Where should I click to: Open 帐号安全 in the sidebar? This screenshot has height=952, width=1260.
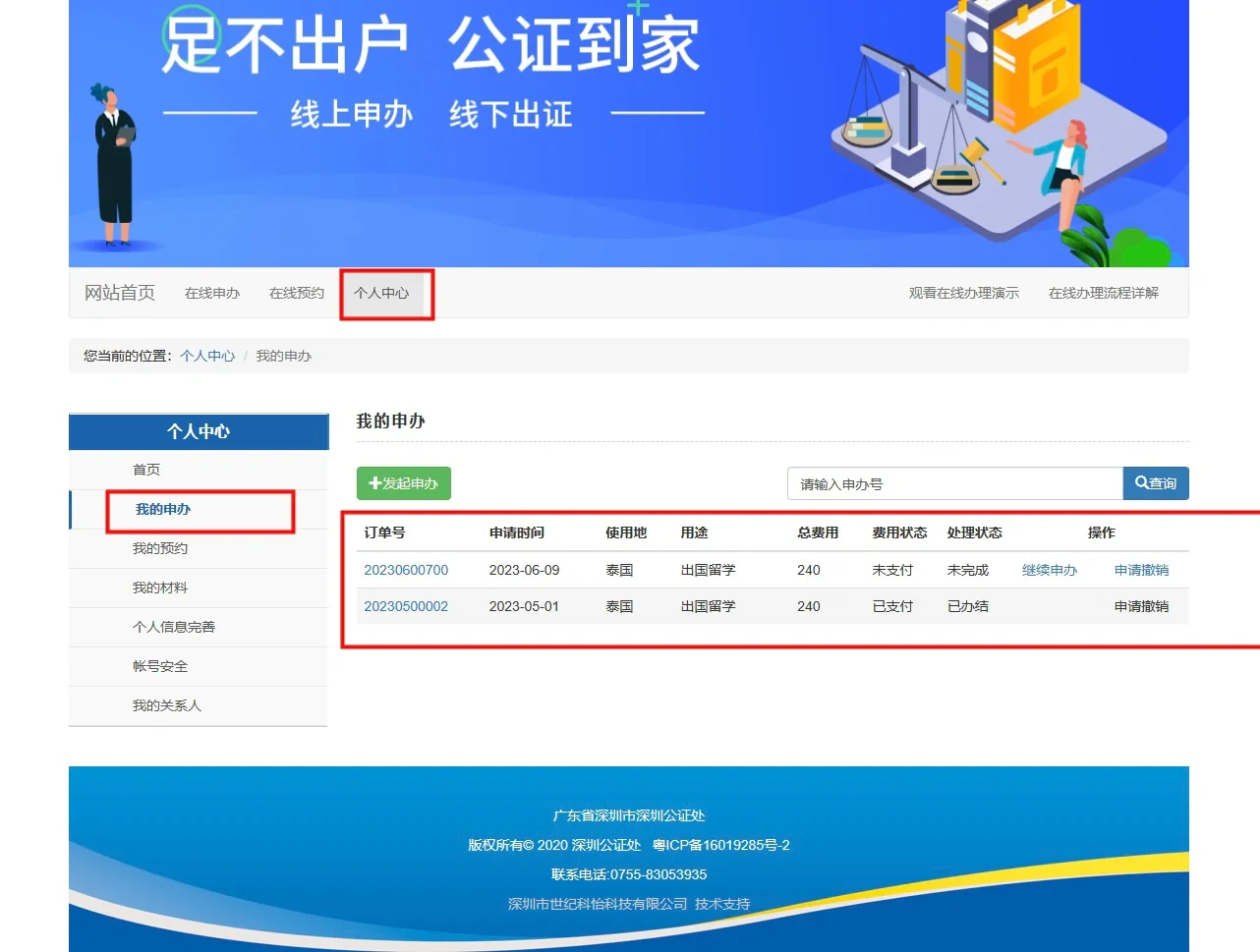pyautogui.click(x=160, y=666)
